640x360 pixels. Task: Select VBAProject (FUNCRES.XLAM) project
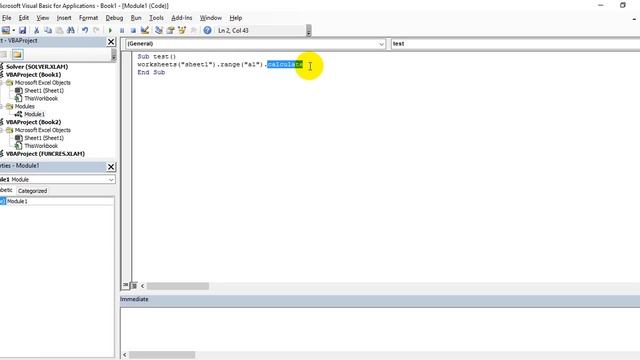[x=45, y=153]
